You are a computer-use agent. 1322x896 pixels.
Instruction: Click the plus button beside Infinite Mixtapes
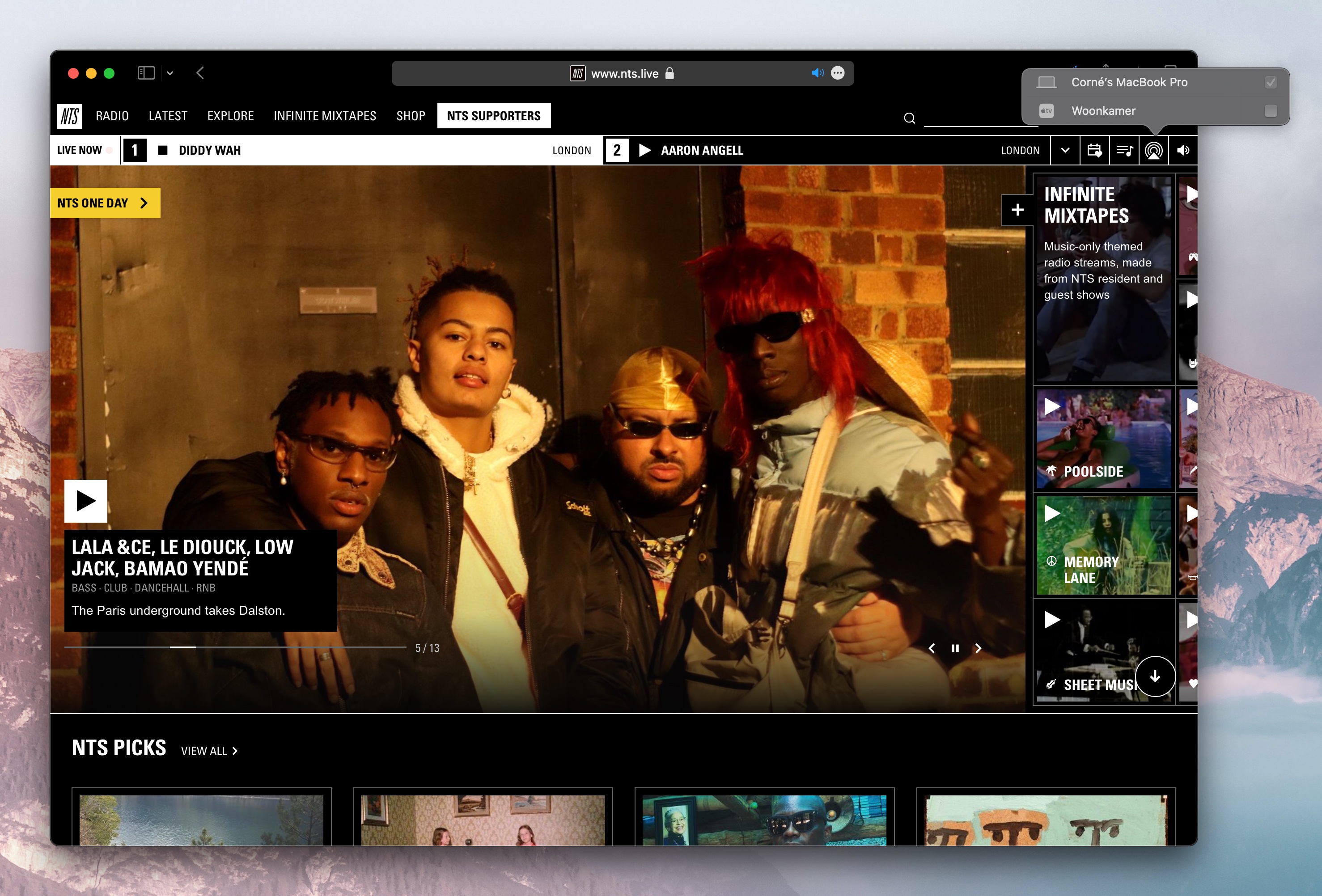(1017, 210)
